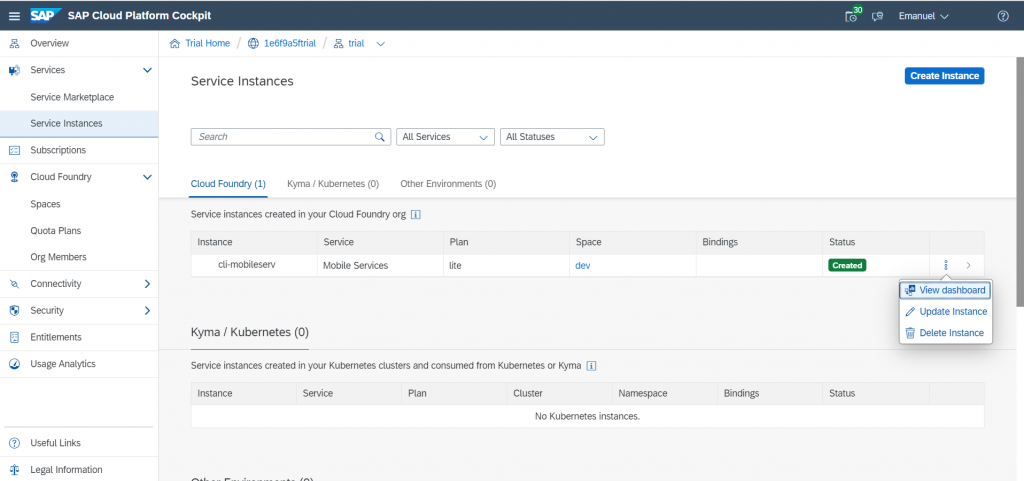Open the All Statuses filter dropdown
The height and width of the screenshot is (481, 1024).
coord(552,137)
